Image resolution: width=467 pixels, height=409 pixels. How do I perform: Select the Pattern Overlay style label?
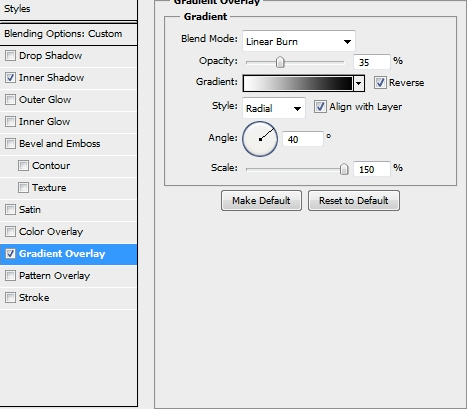pos(54,276)
